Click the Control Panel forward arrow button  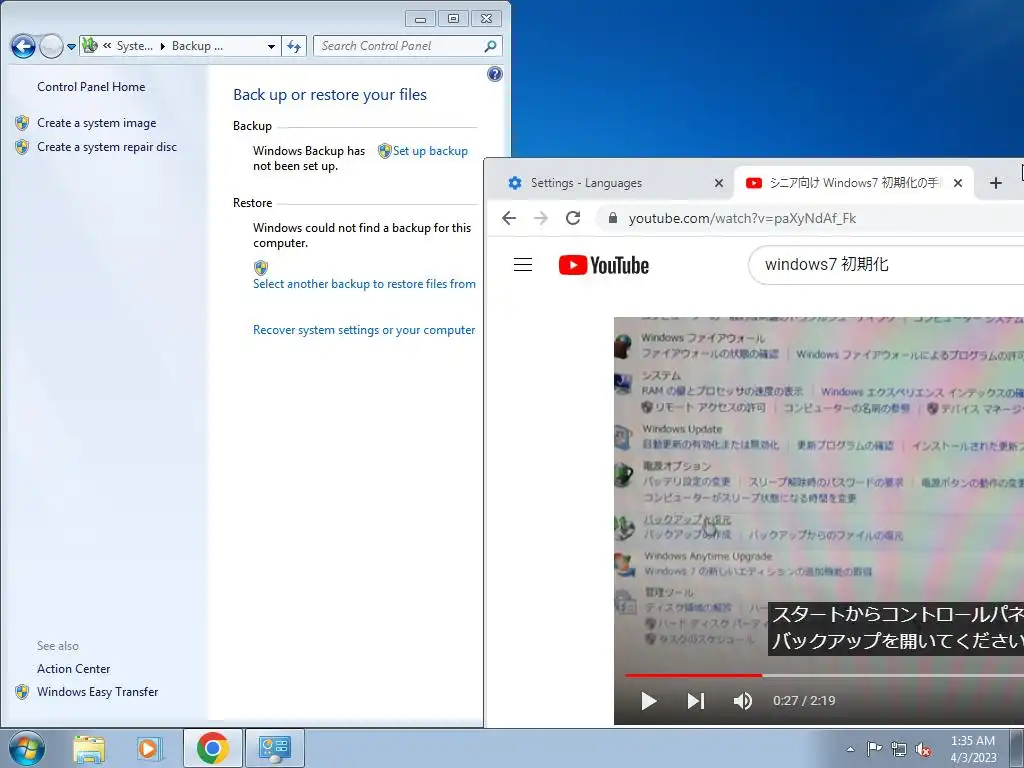(x=51, y=46)
